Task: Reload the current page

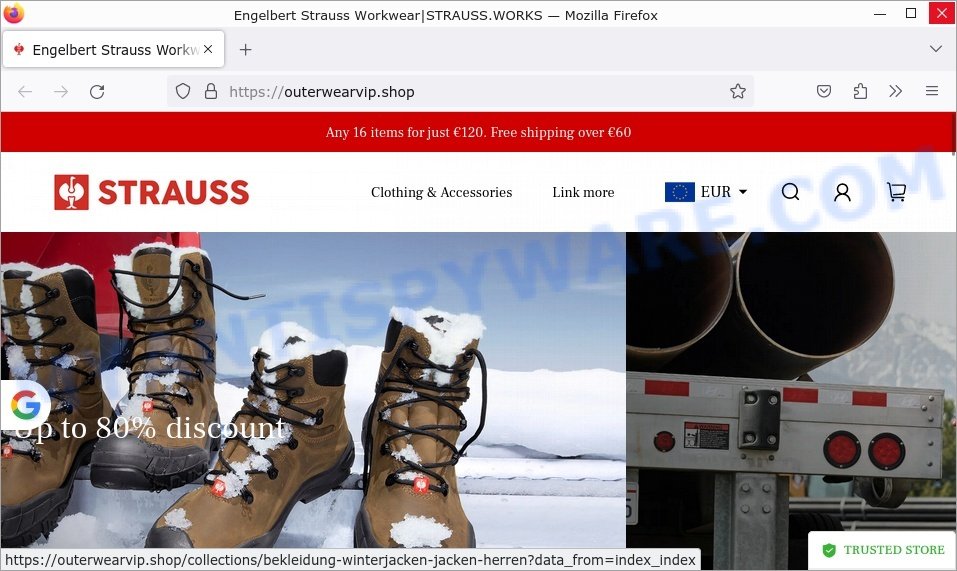Action: 97,92
